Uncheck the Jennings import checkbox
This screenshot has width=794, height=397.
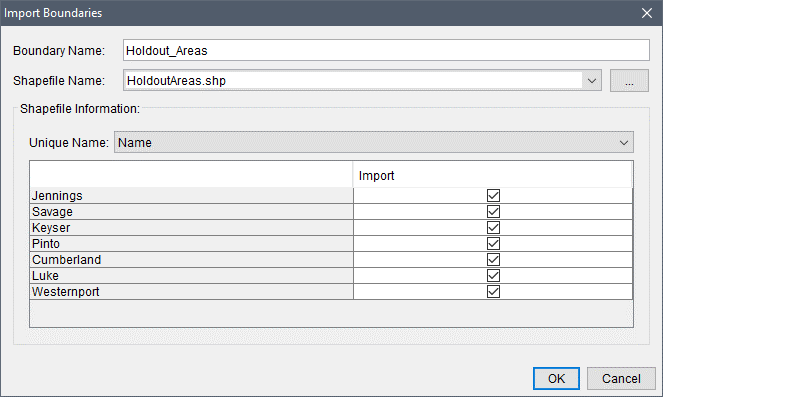493,195
